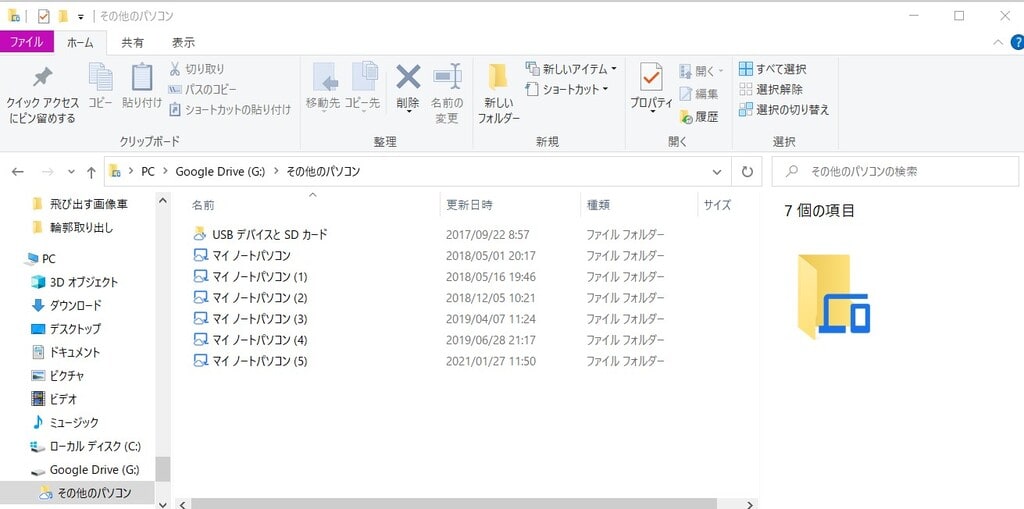
Task: Expand the Open (開く) dropdown
Action: (x=701, y=70)
